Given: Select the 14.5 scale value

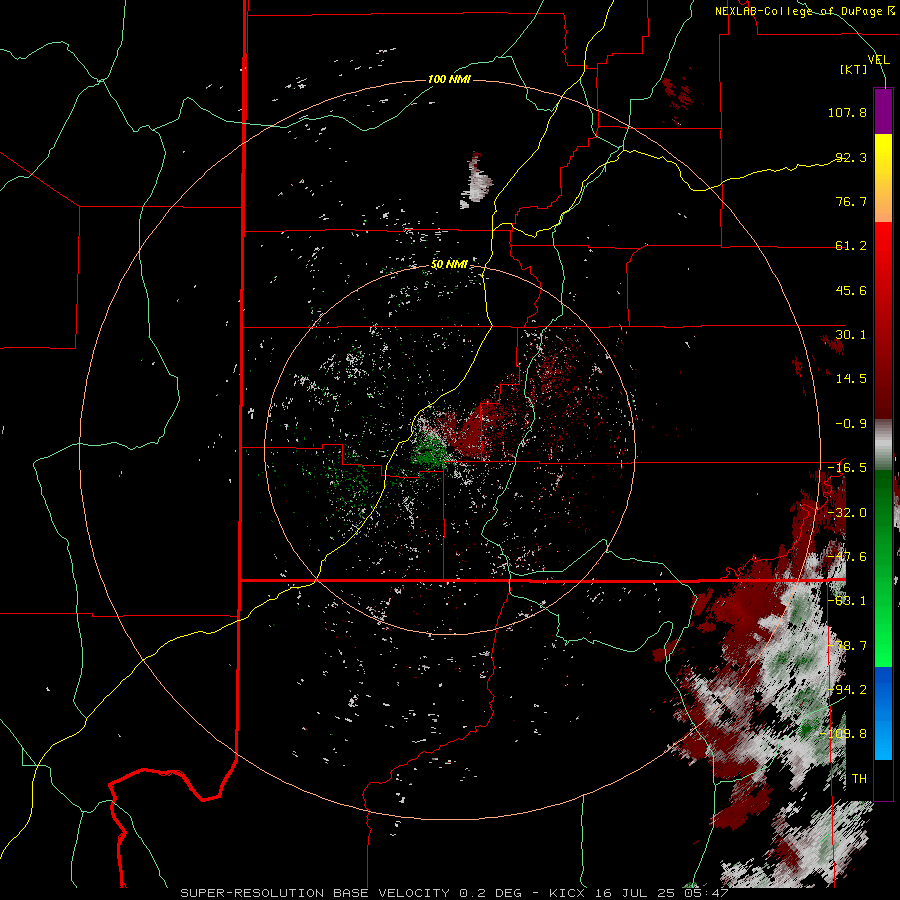Looking at the screenshot, I should point(851,379).
